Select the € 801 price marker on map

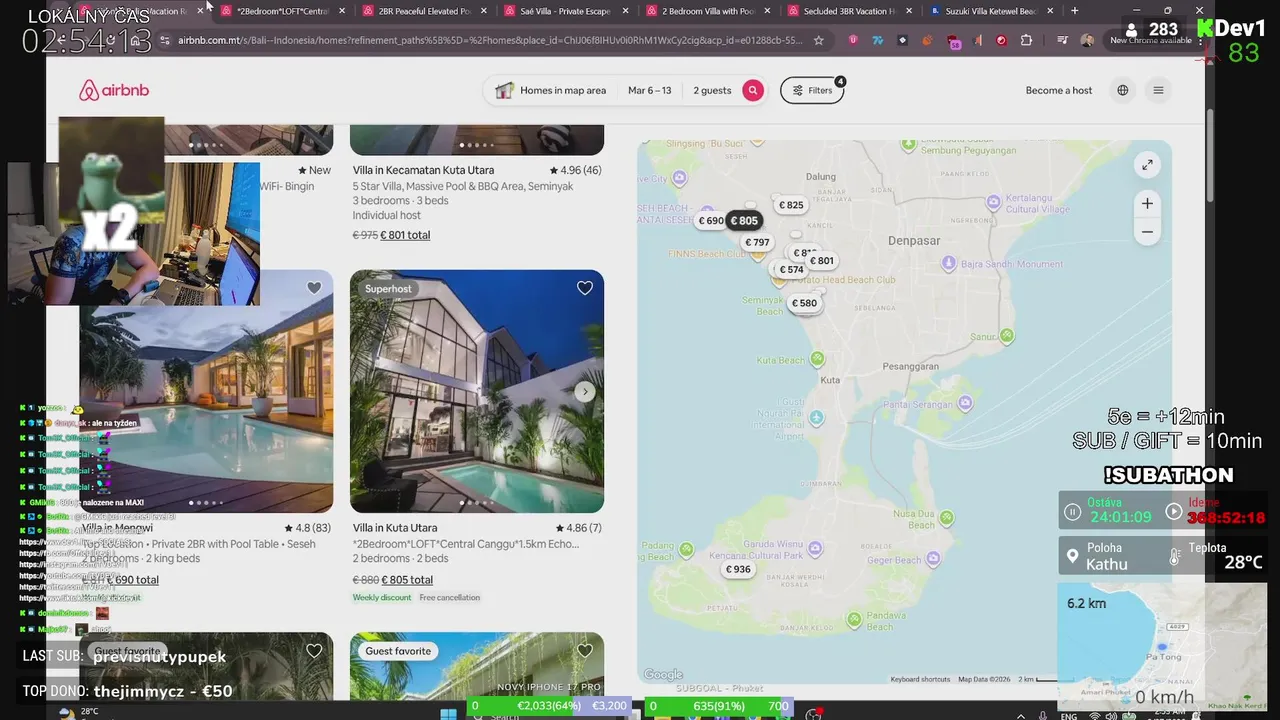(821, 261)
